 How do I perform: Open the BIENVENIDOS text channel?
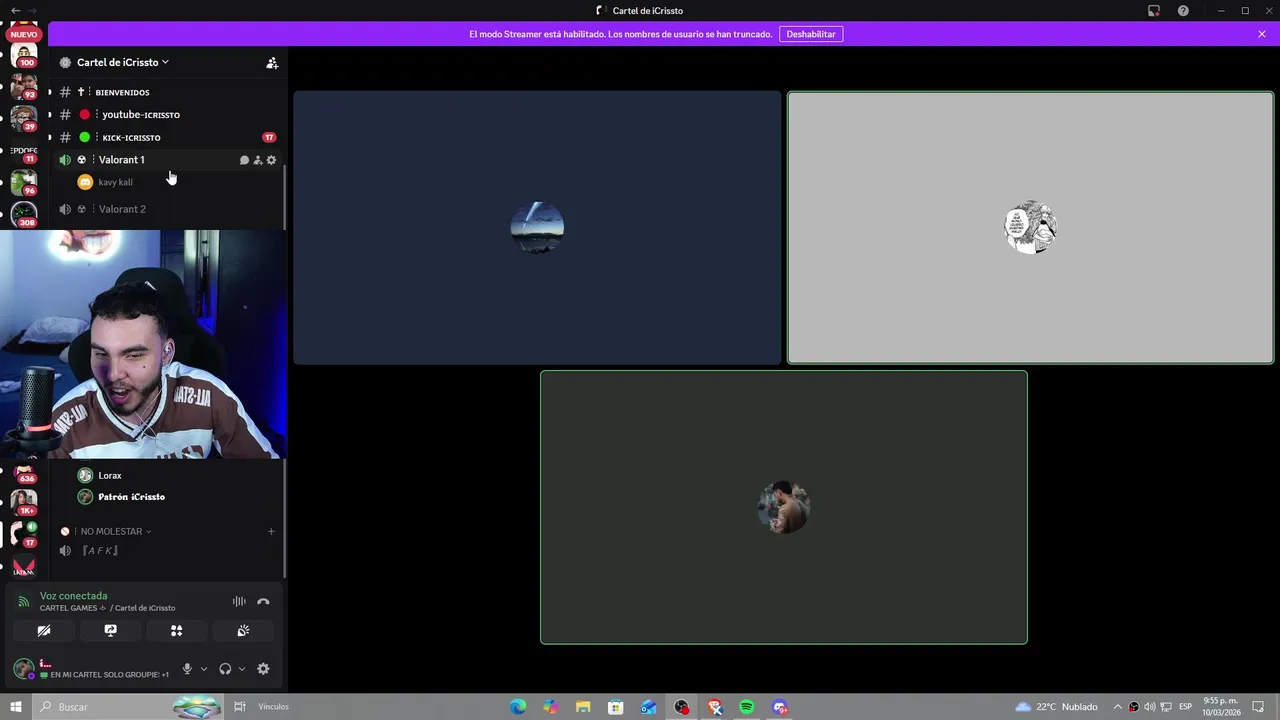click(165, 92)
